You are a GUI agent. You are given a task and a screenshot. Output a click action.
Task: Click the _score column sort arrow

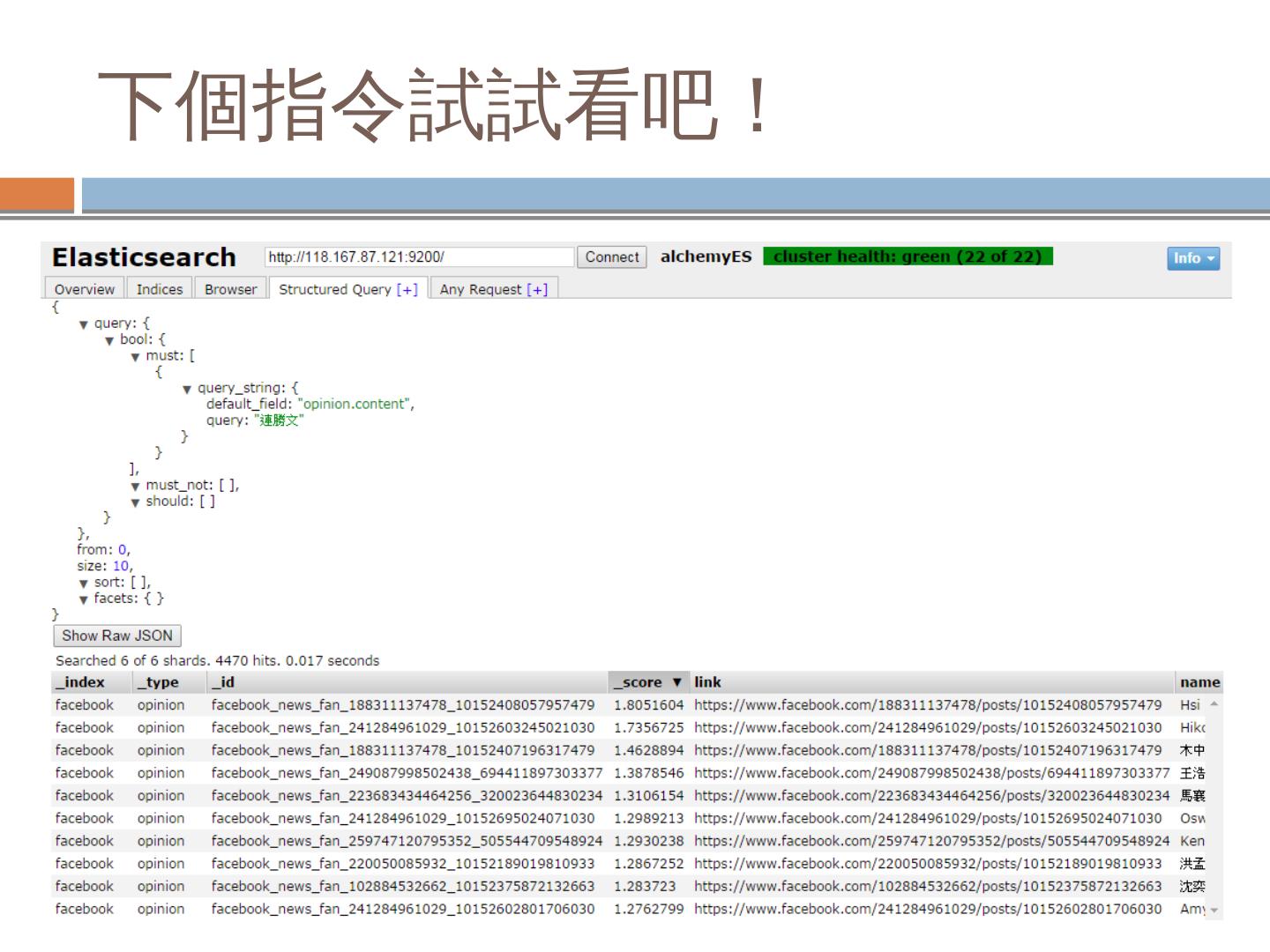pyautogui.click(x=676, y=682)
